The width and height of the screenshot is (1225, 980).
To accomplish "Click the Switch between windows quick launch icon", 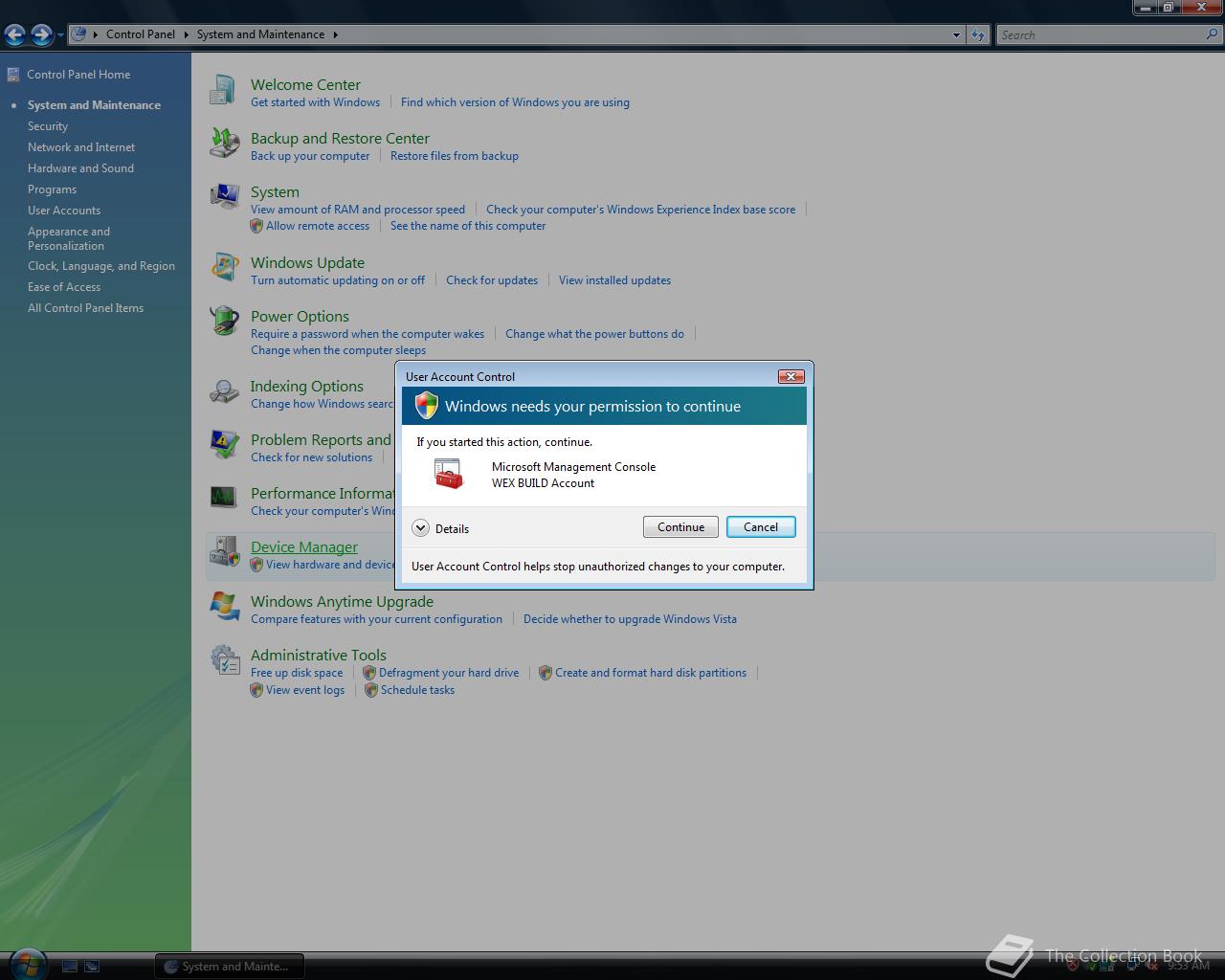I will pos(92,967).
